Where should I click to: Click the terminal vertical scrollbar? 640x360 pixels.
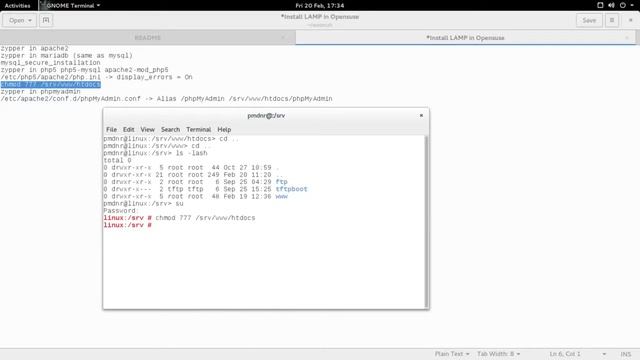click(427, 222)
